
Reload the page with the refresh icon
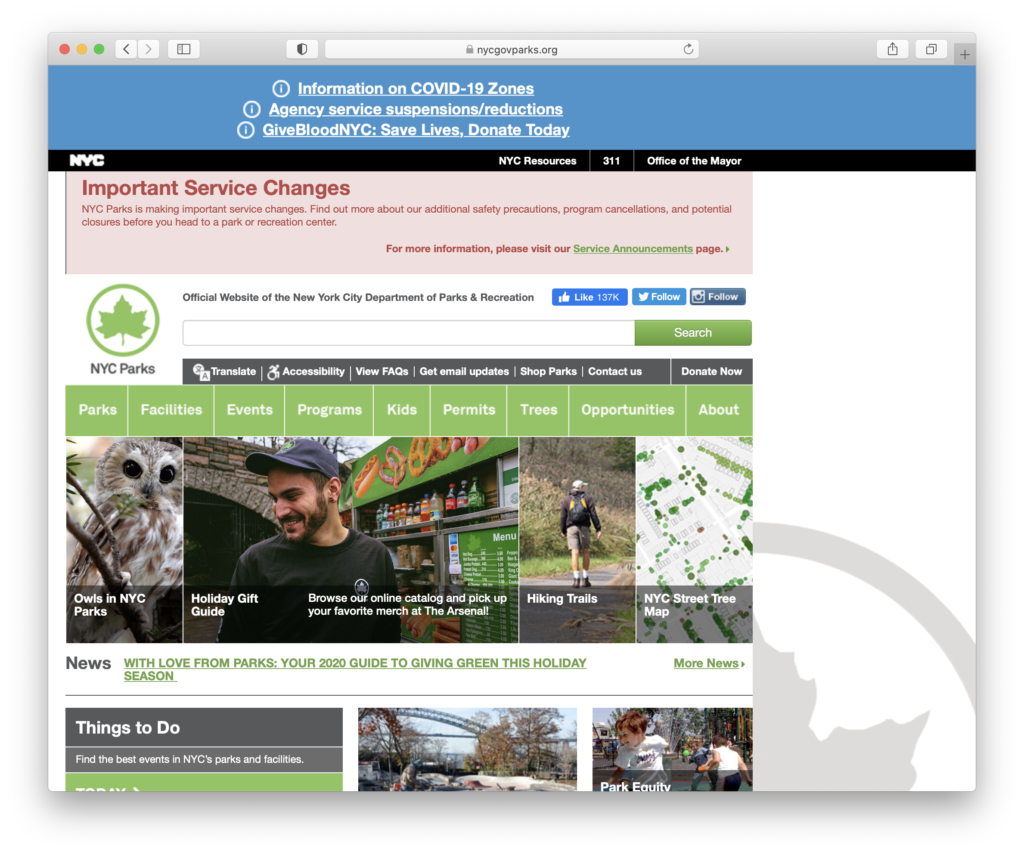click(x=688, y=49)
